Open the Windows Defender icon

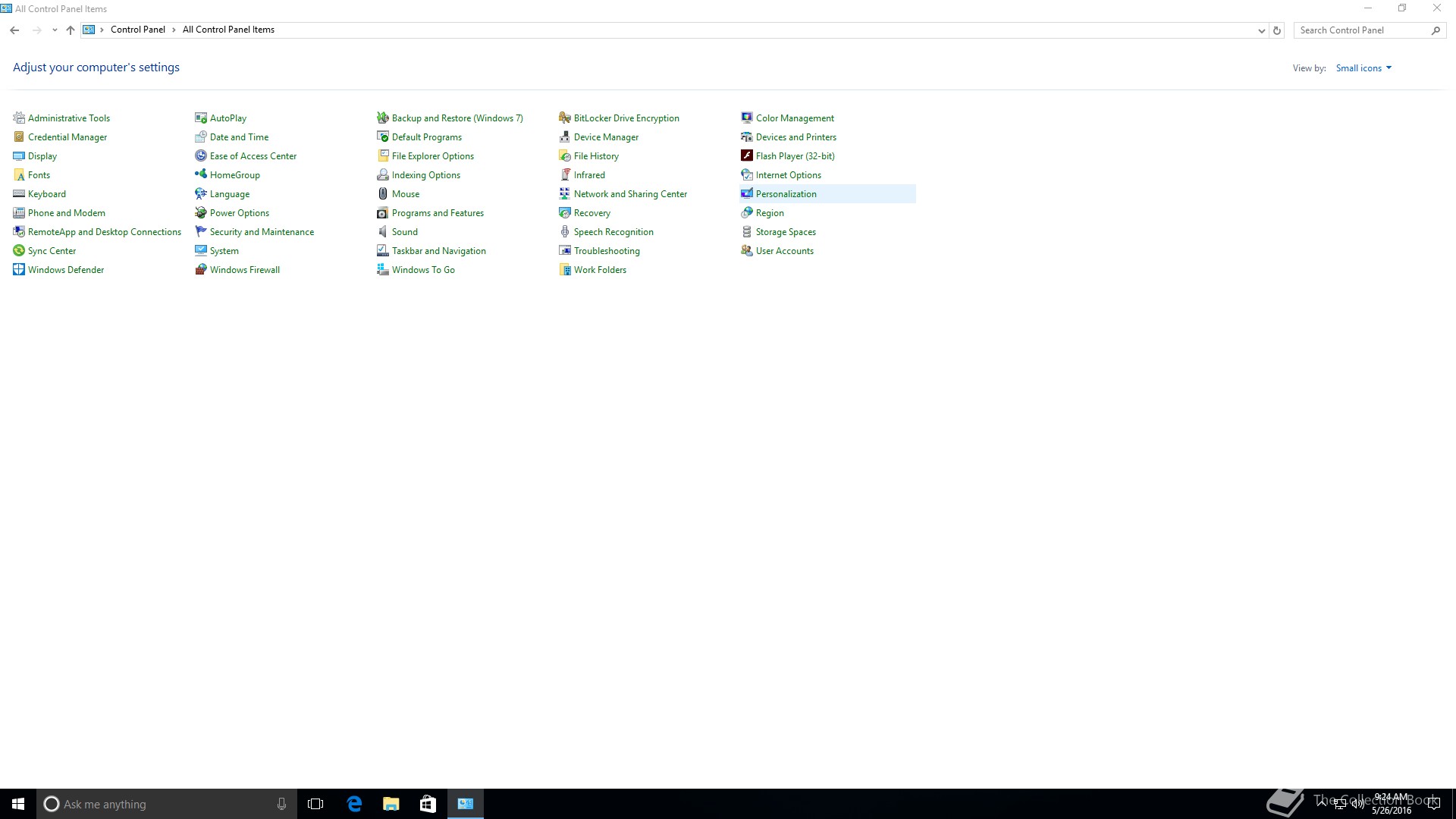[19, 269]
